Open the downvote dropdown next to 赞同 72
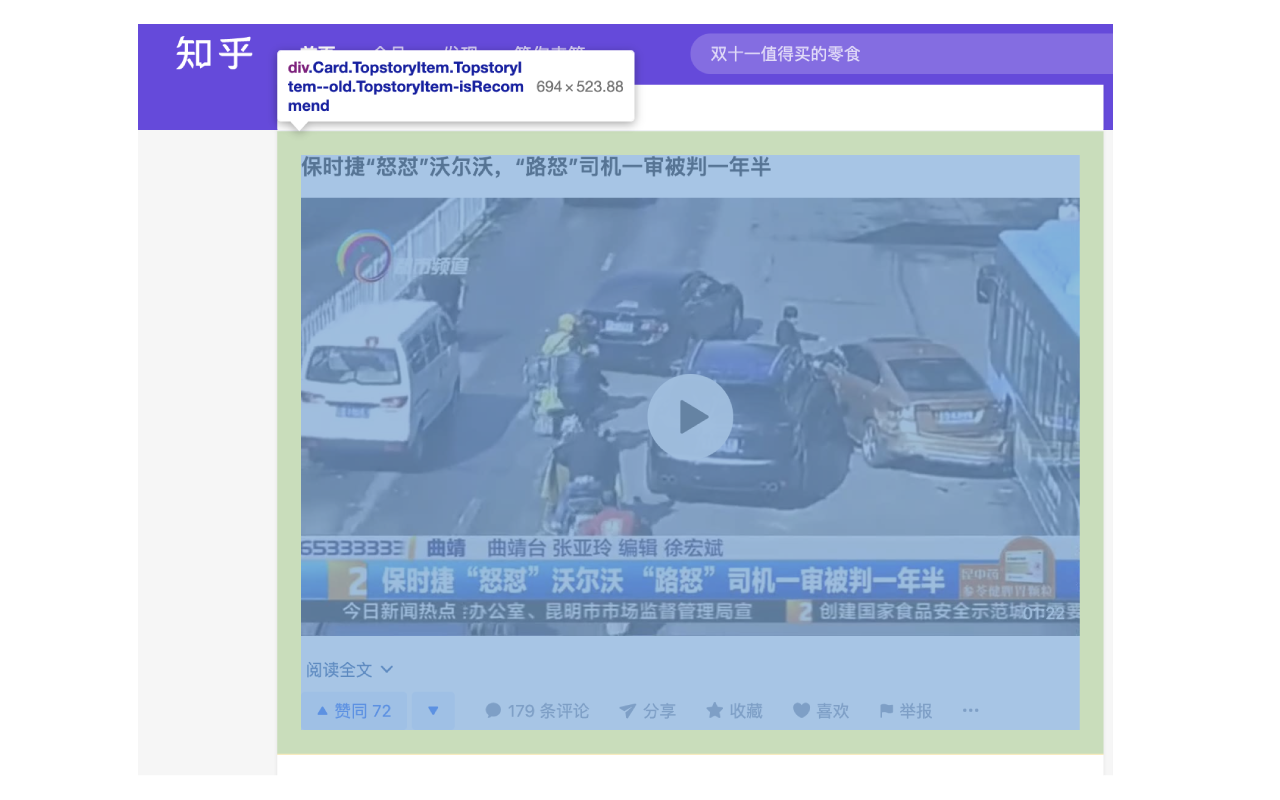Screen dimensions: 1280x800 (x=432, y=710)
